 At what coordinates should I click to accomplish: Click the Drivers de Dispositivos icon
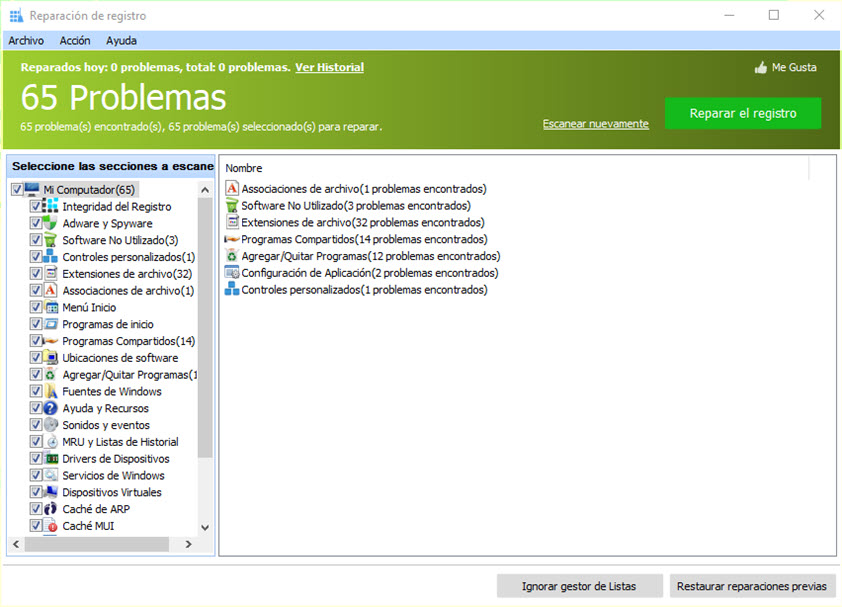tap(52, 458)
